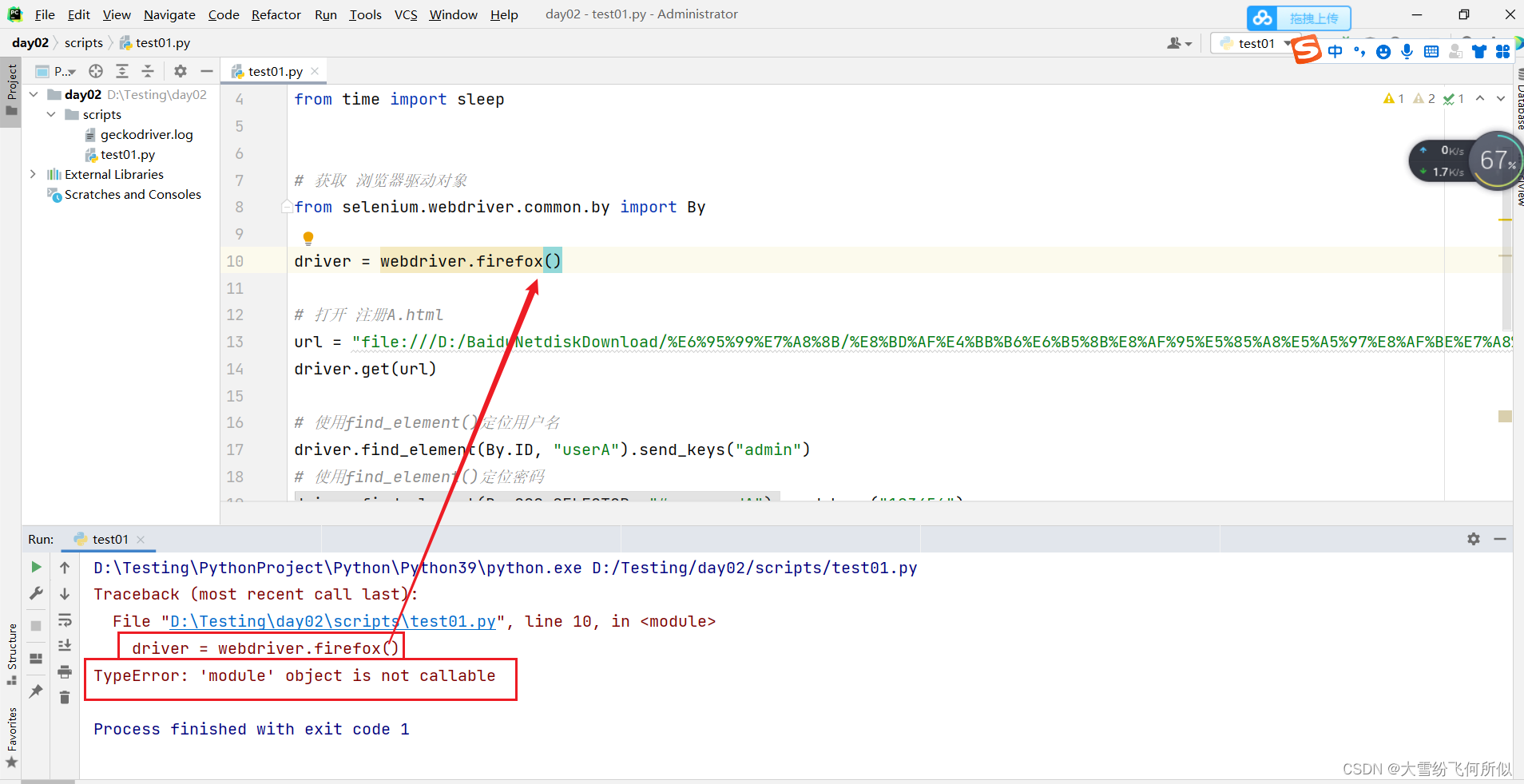Close the test01 Run tab

pos(141,540)
